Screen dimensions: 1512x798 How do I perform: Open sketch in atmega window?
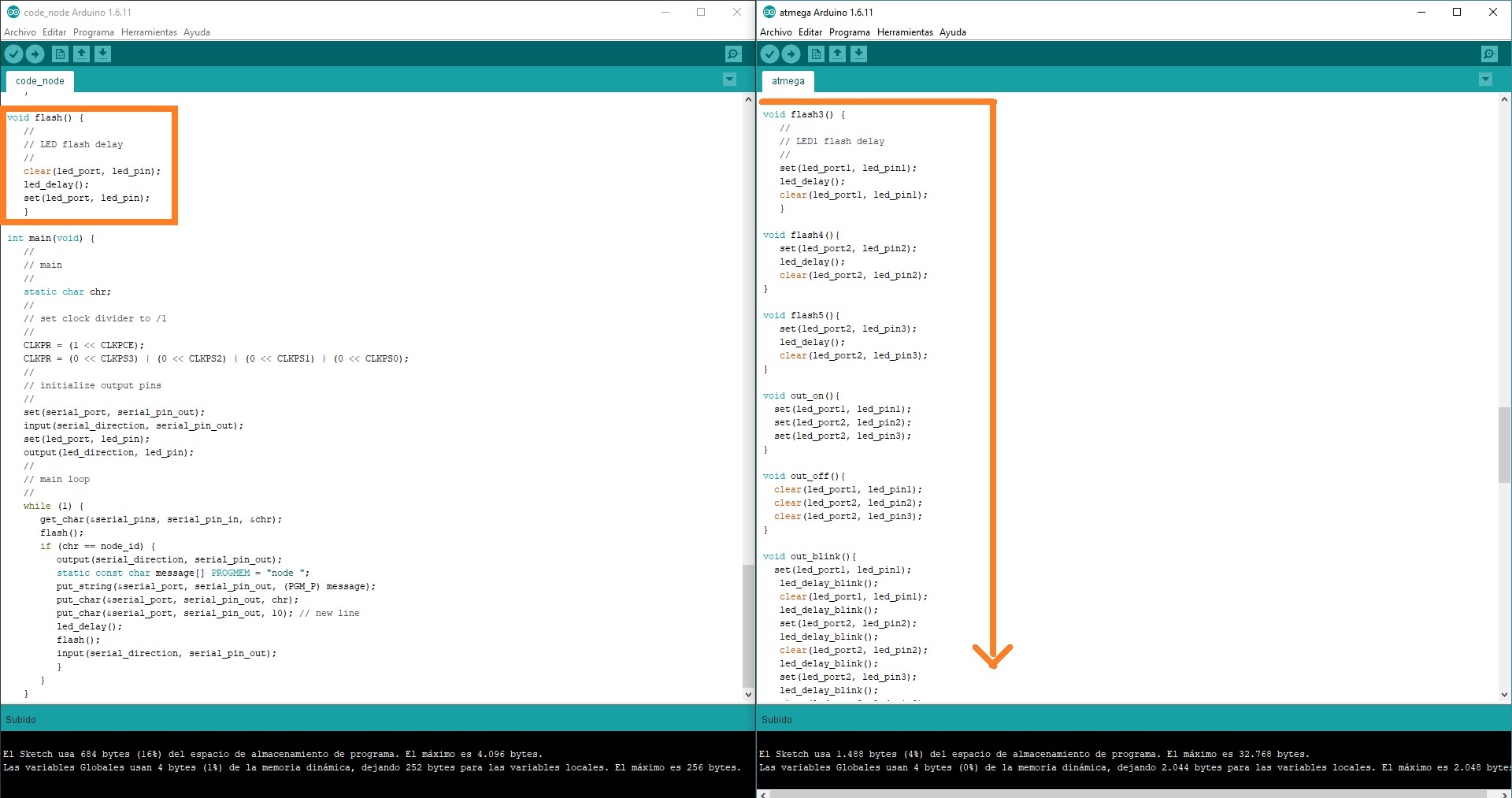(837, 54)
